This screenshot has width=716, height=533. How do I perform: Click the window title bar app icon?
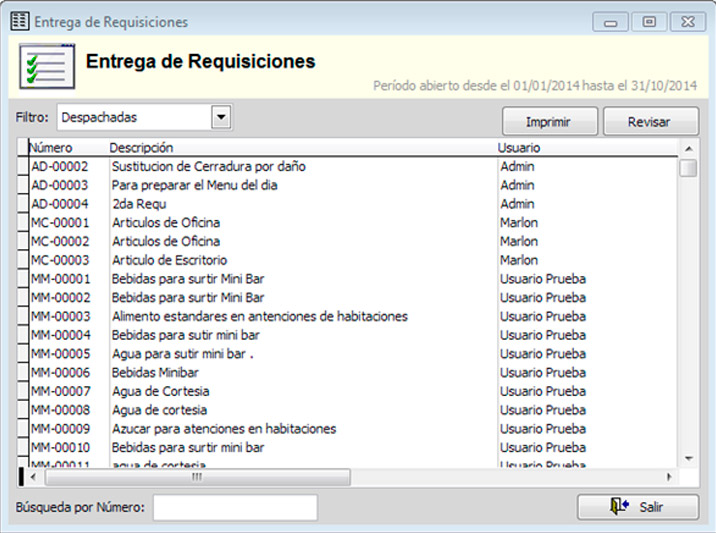(x=19, y=21)
